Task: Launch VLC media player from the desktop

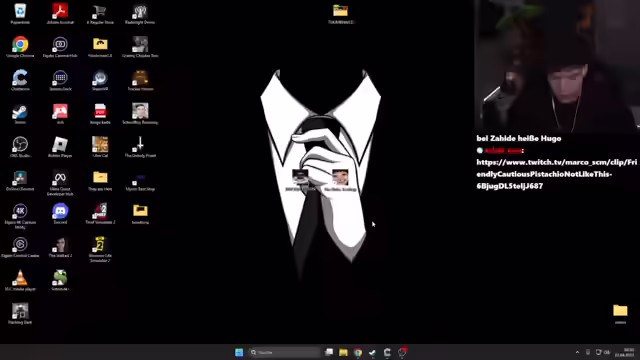Action: click(20, 280)
